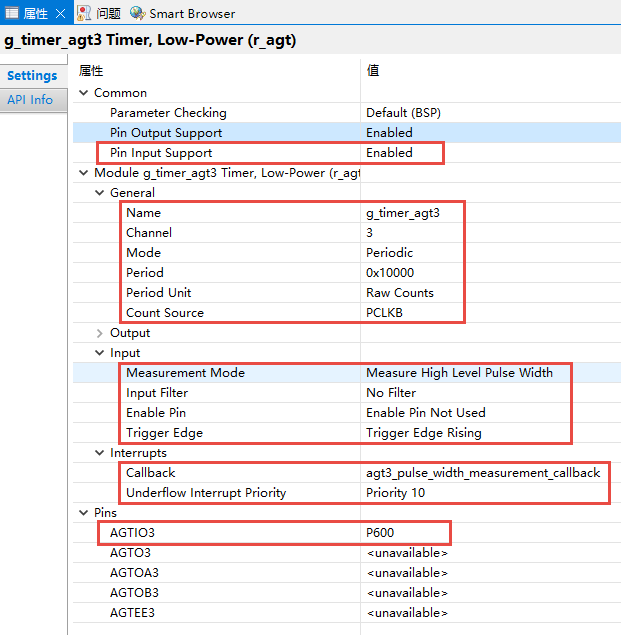Image resolution: width=621 pixels, height=635 pixels.
Task: Edit the g_timer_agt3 name value
Action: pyautogui.click(x=403, y=213)
